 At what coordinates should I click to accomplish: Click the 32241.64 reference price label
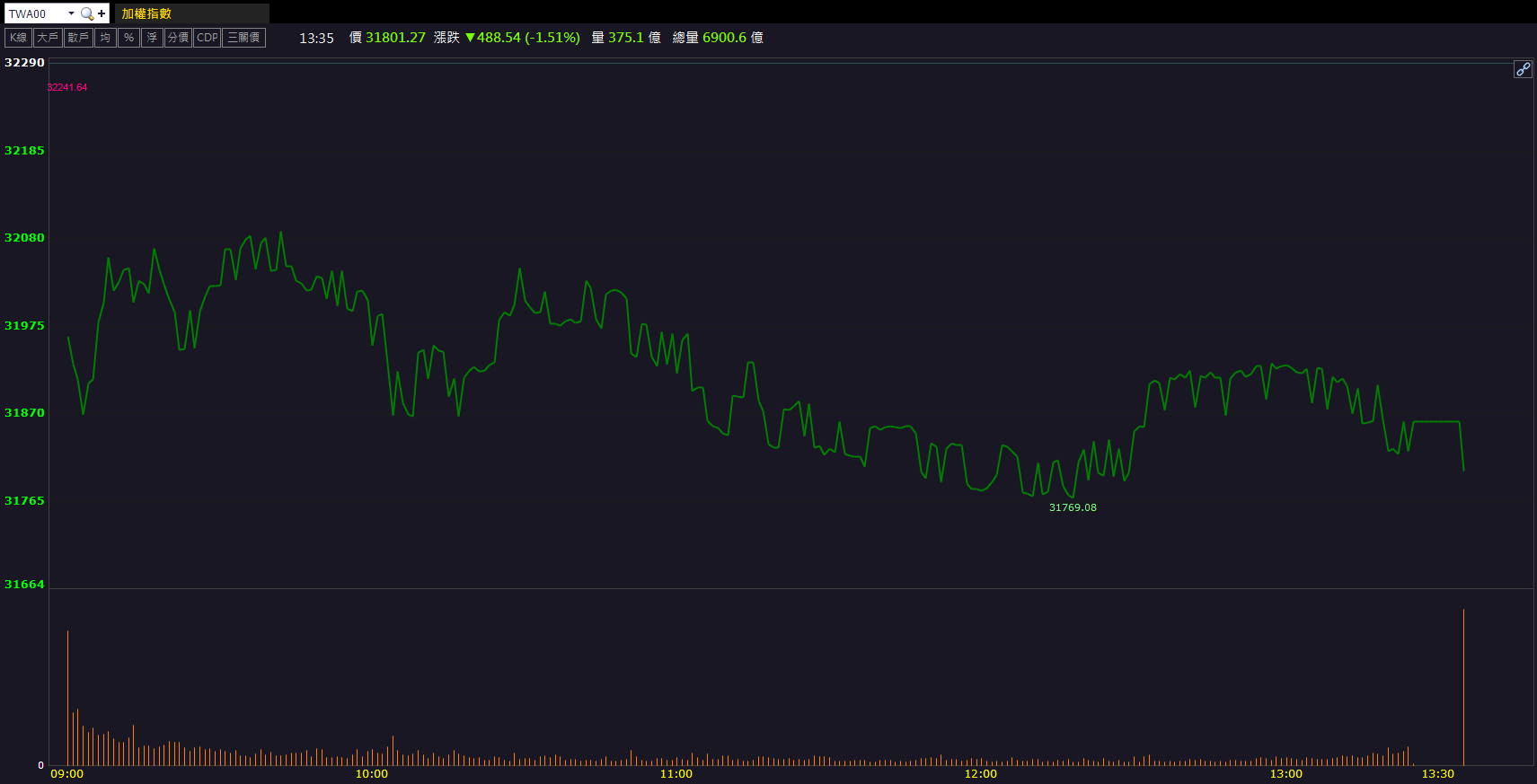coord(67,87)
